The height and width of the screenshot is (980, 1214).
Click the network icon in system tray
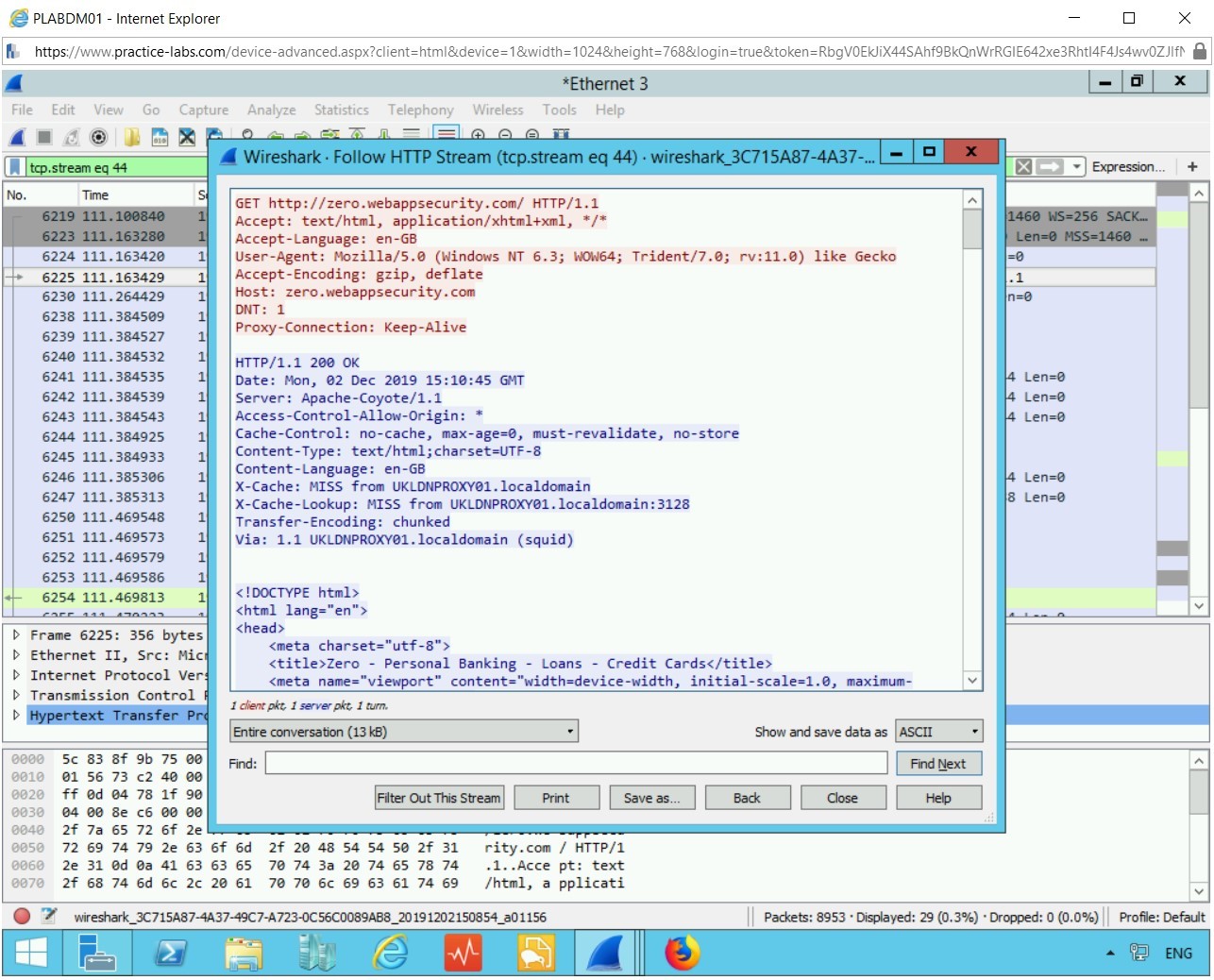(x=1139, y=954)
